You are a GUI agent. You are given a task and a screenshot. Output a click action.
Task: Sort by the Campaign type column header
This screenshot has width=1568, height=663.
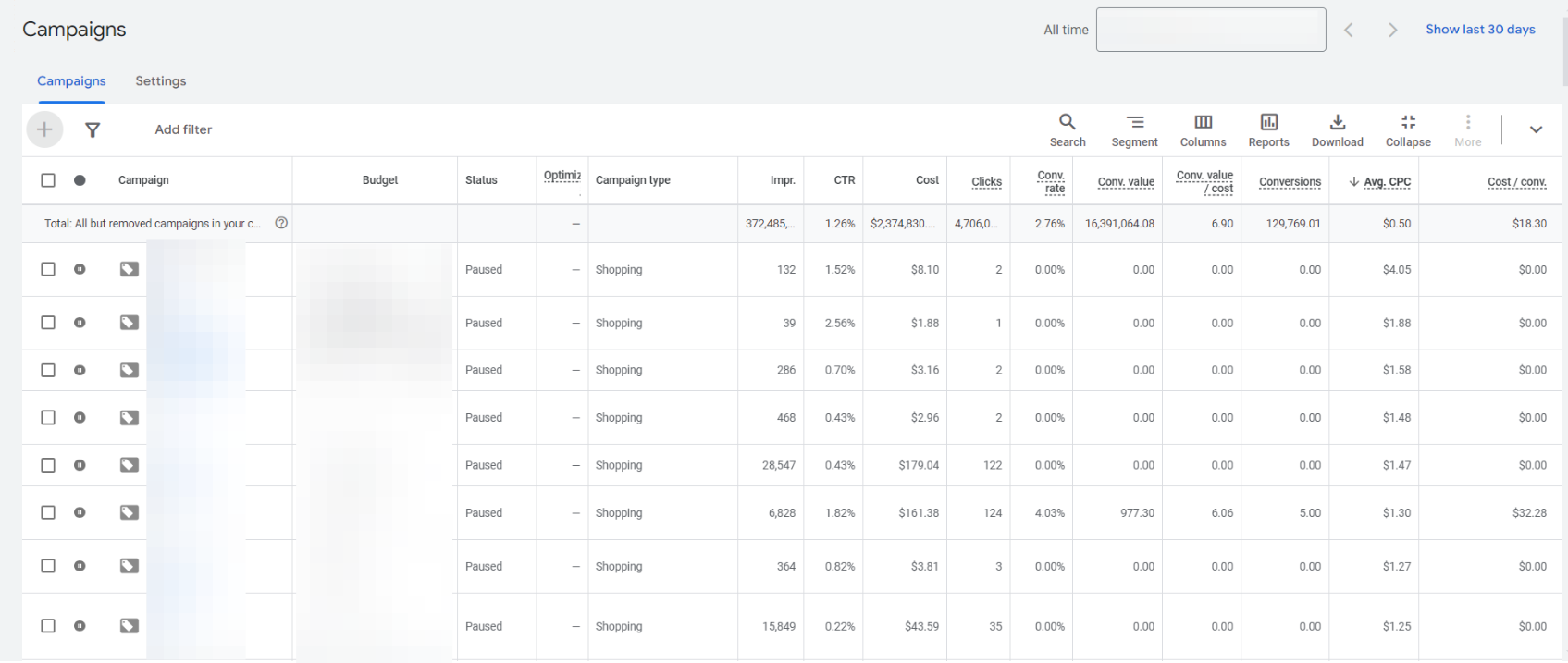pos(633,180)
